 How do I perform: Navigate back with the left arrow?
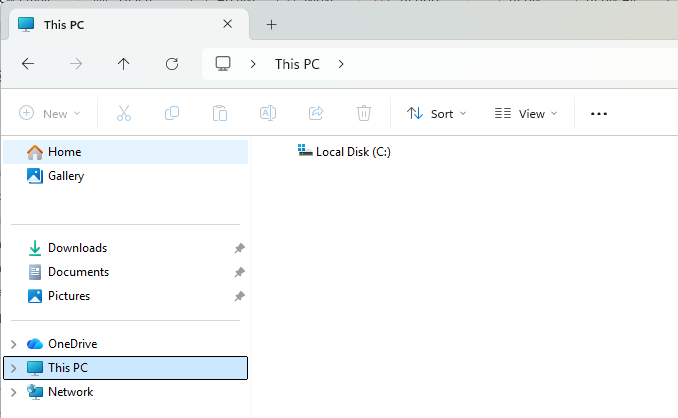pyautogui.click(x=28, y=64)
